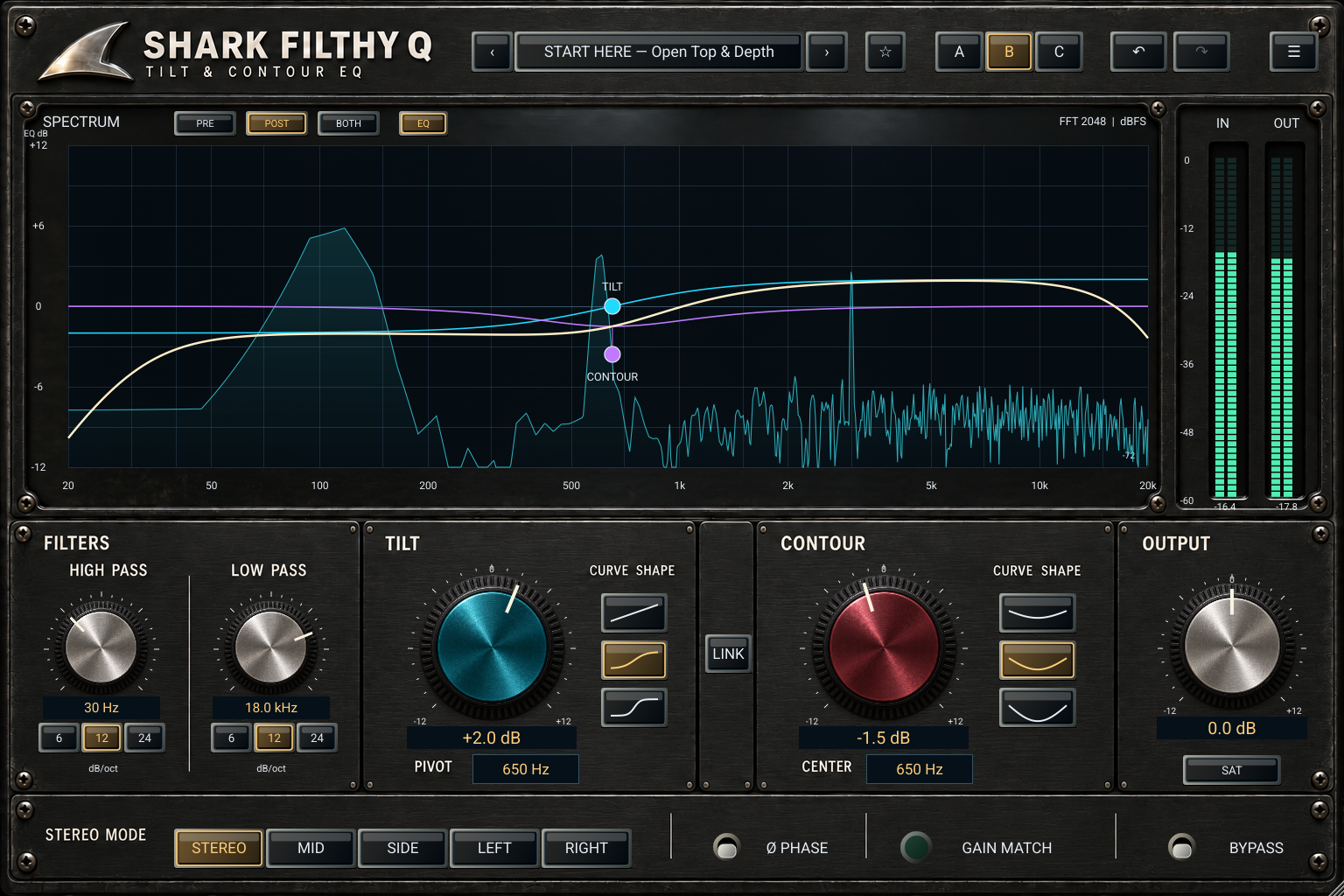Open the preset name dropdown
This screenshot has width=1344, height=896.
click(659, 52)
